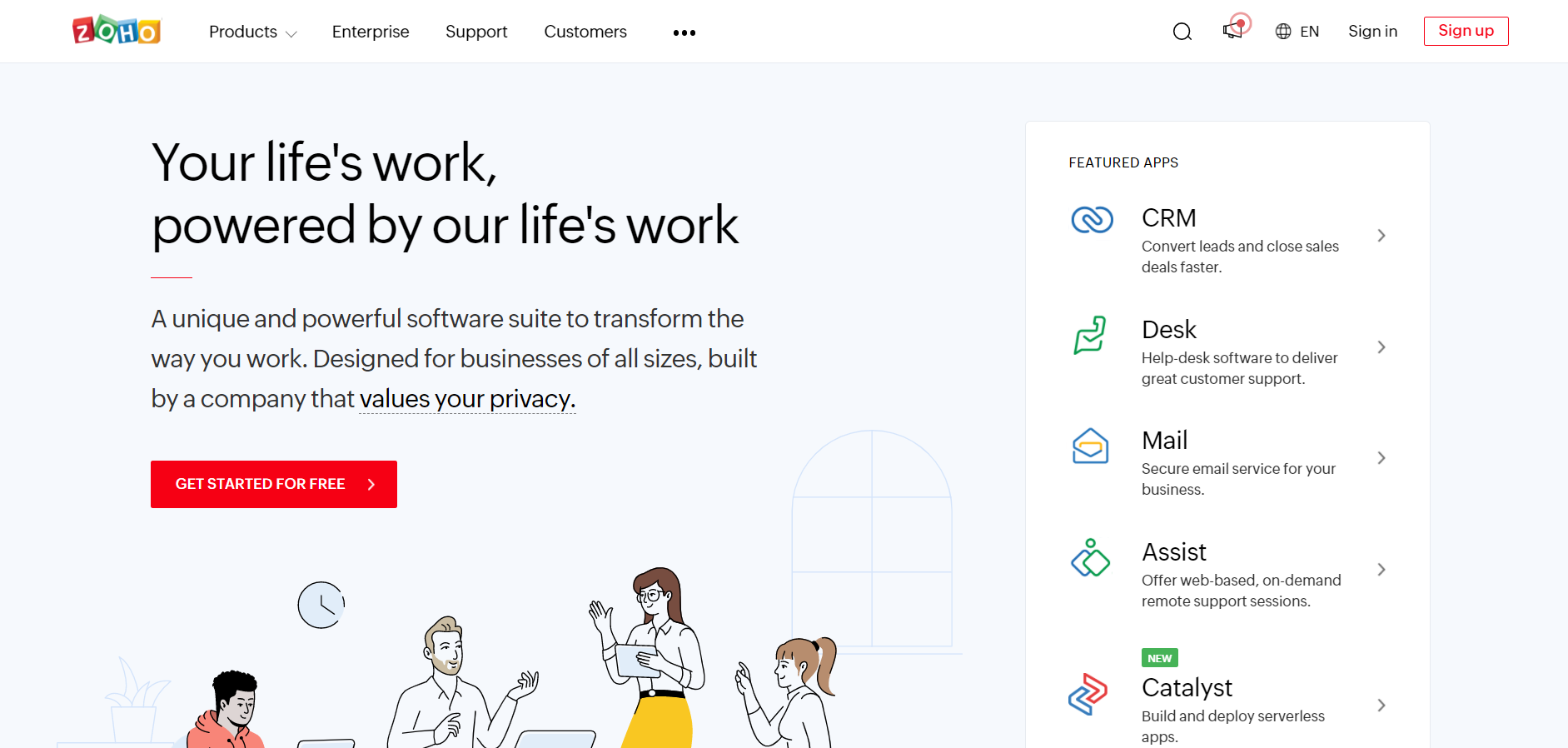Click the Sign in link
This screenshot has height=748, width=1568.
pos(1372,31)
